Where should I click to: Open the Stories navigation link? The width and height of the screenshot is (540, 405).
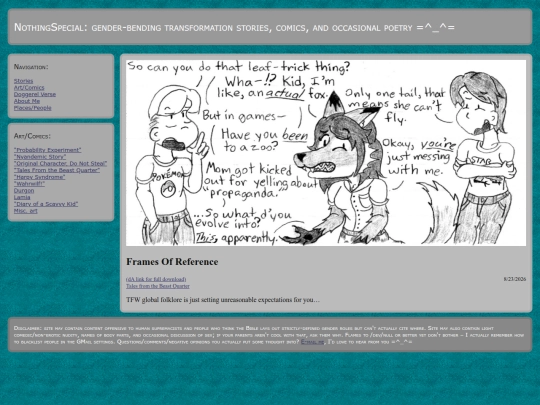(23, 81)
